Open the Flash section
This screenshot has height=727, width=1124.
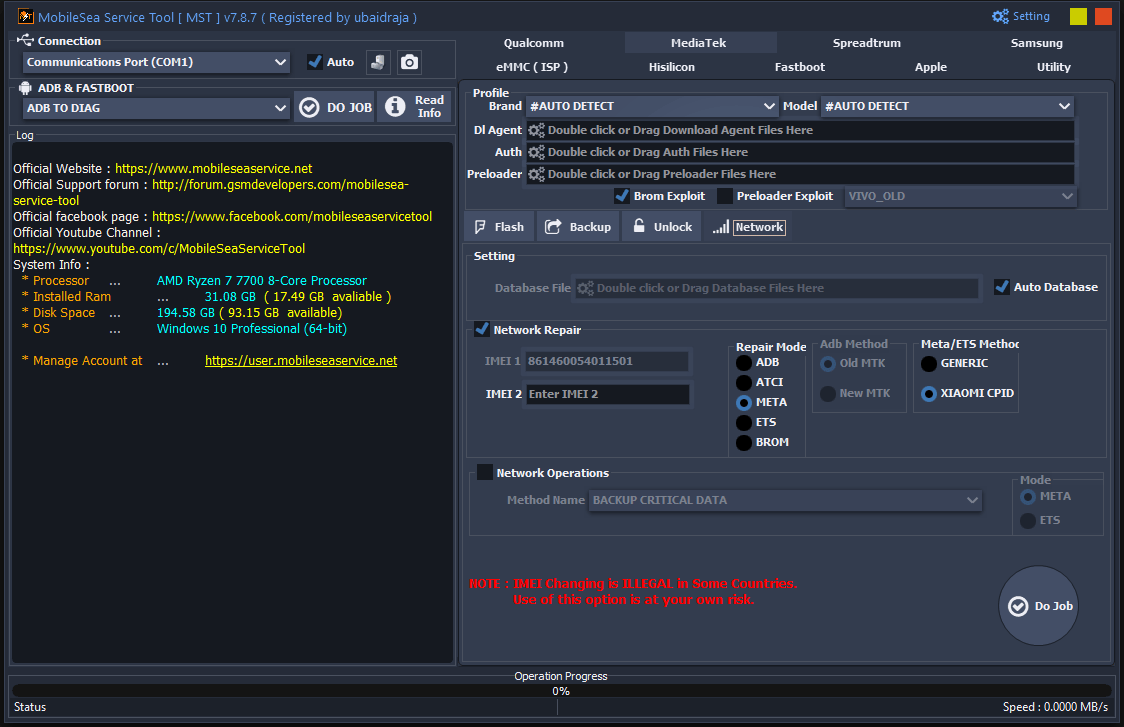pyautogui.click(x=499, y=227)
